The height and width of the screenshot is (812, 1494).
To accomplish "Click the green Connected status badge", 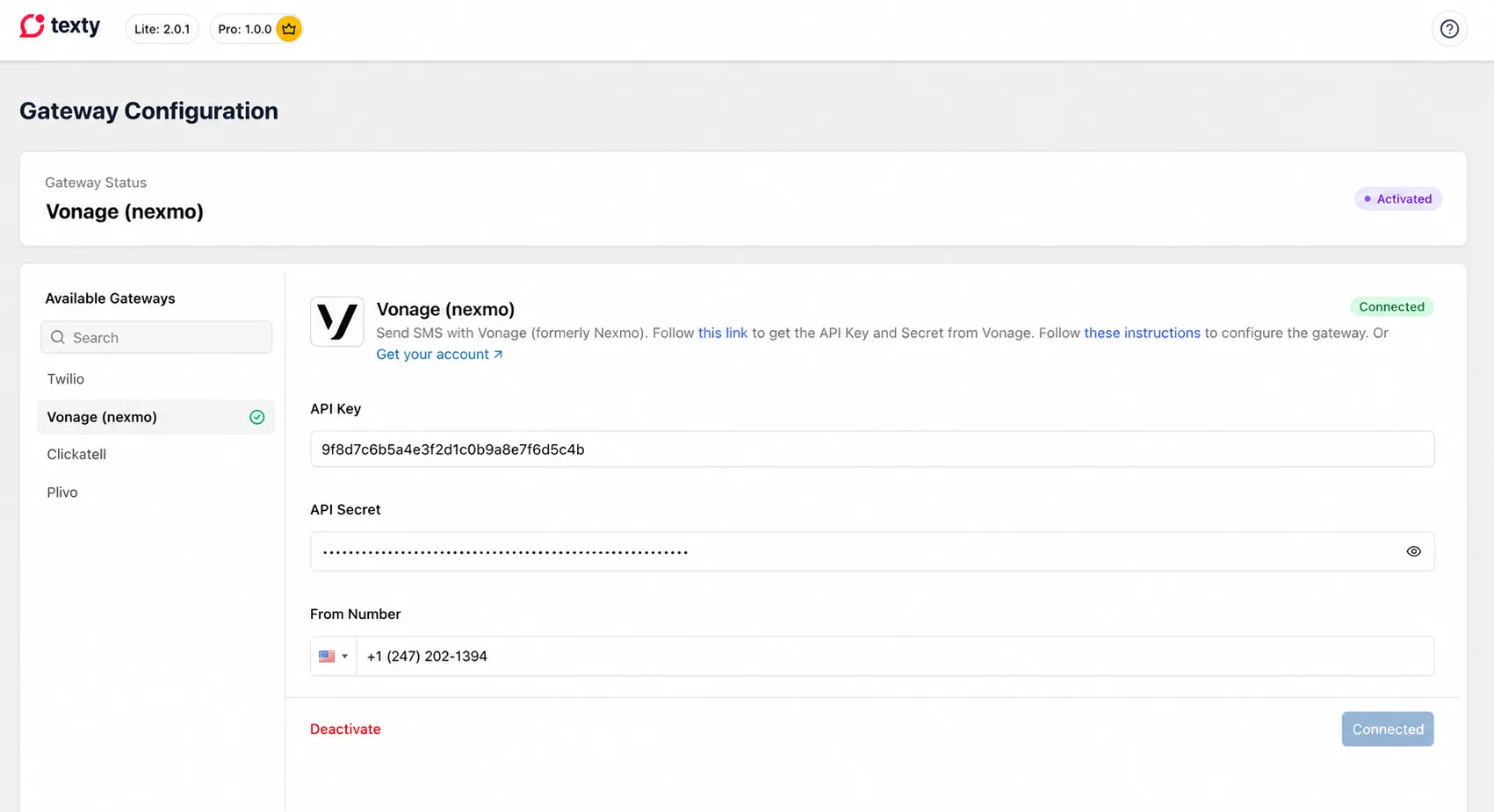I will 1391,306.
